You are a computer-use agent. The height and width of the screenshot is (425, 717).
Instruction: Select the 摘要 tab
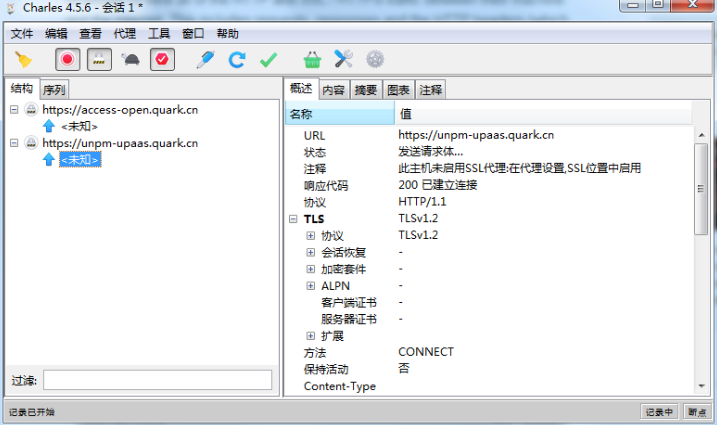tap(366, 90)
